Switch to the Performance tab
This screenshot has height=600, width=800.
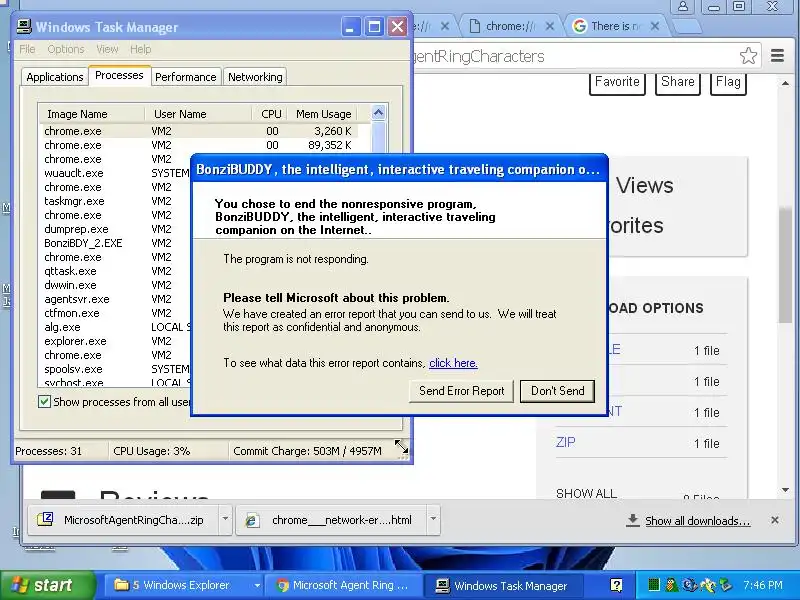click(186, 77)
